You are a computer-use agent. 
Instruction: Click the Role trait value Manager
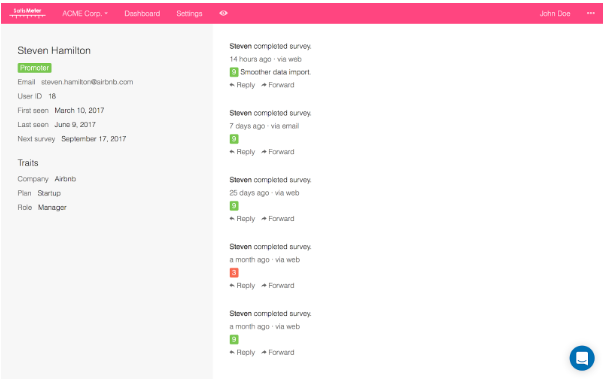[52, 207]
